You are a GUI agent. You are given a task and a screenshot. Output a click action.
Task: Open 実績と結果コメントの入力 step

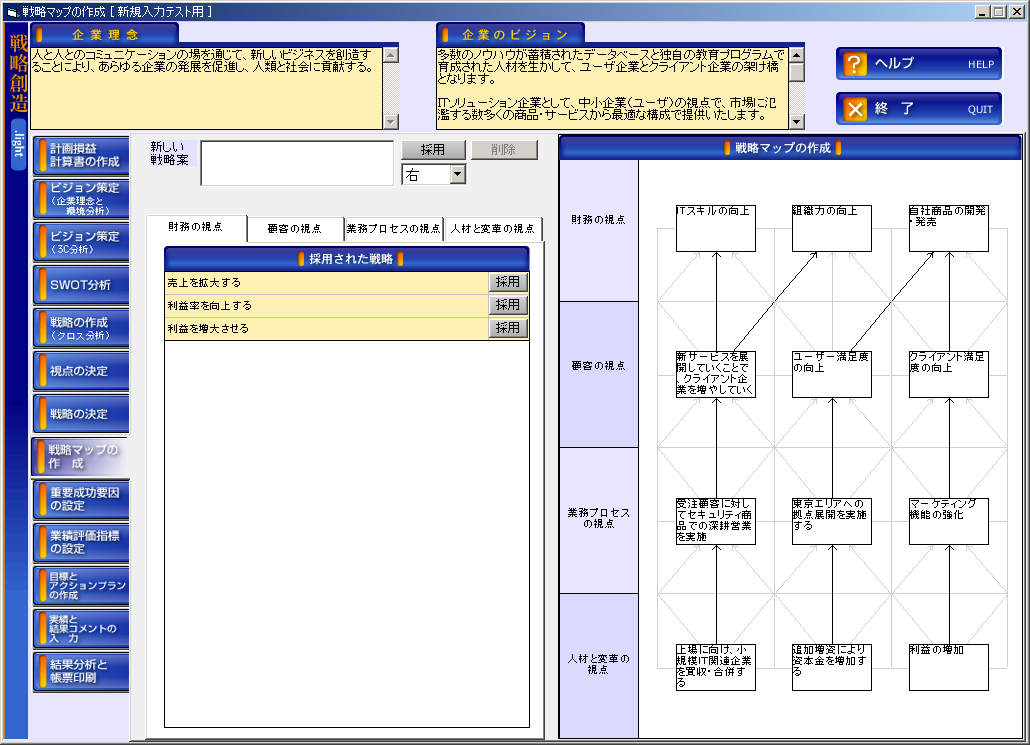coord(81,629)
